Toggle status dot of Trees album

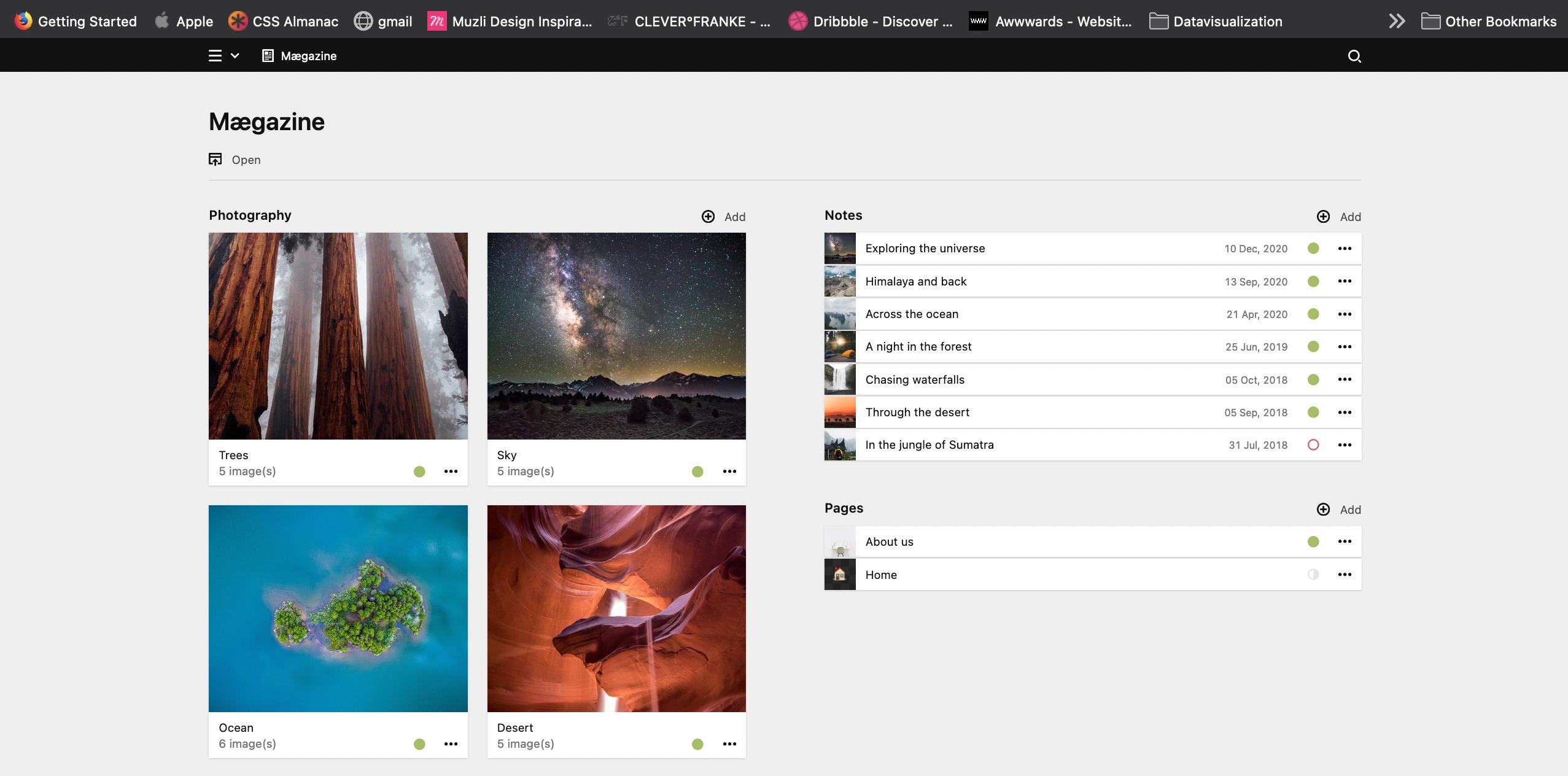point(419,471)
